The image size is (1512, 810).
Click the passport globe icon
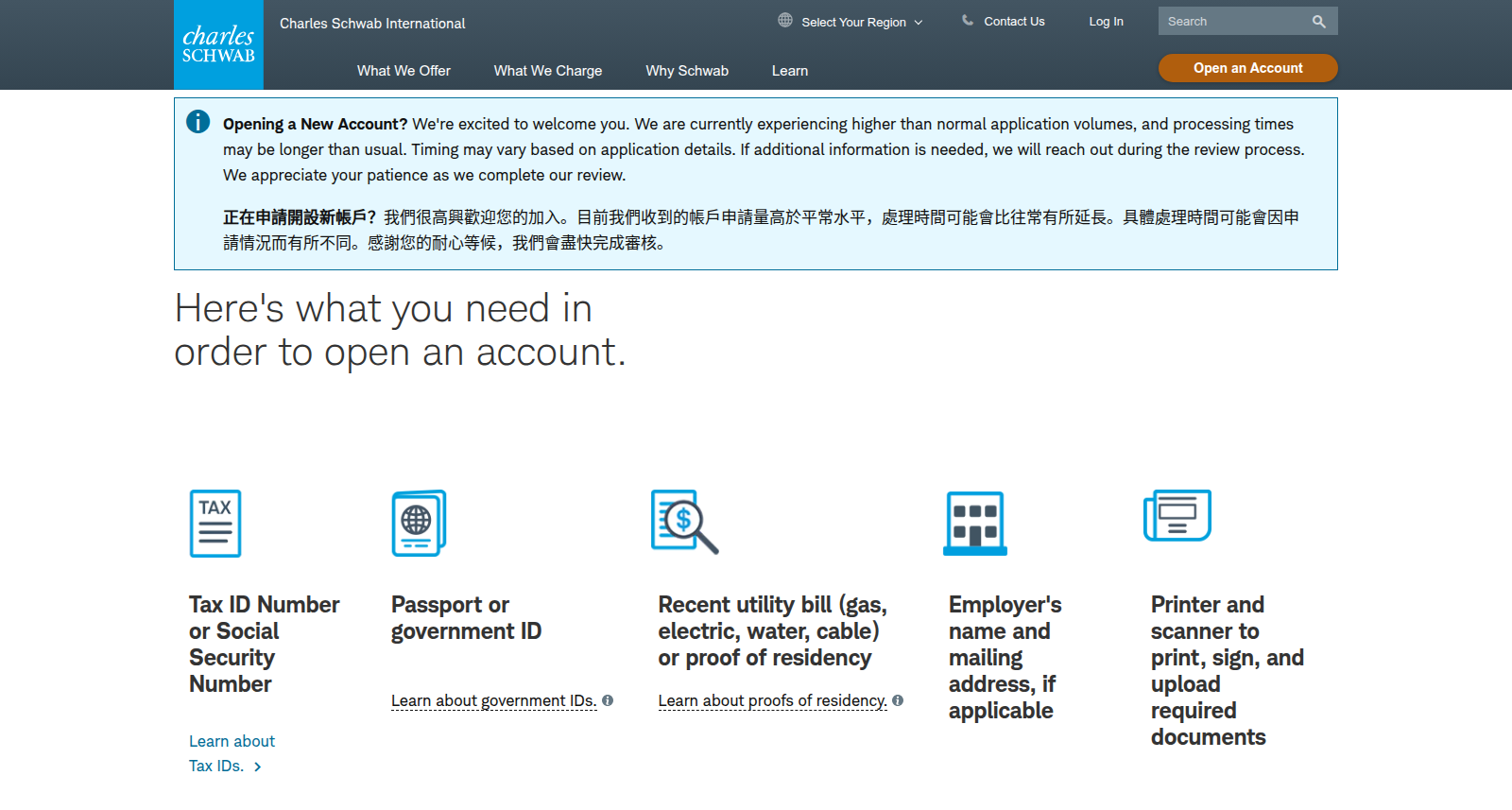[x=419, y=523]
